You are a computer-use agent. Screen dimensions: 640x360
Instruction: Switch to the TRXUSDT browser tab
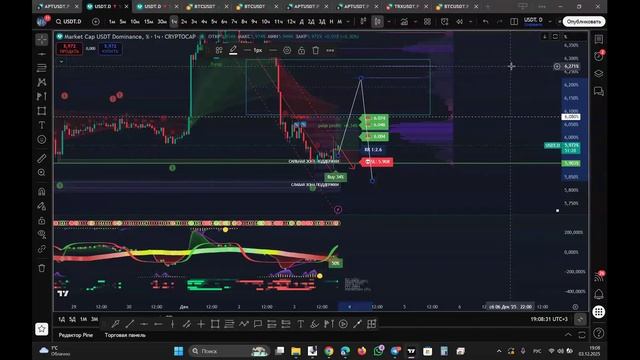(x=406, y=7)
